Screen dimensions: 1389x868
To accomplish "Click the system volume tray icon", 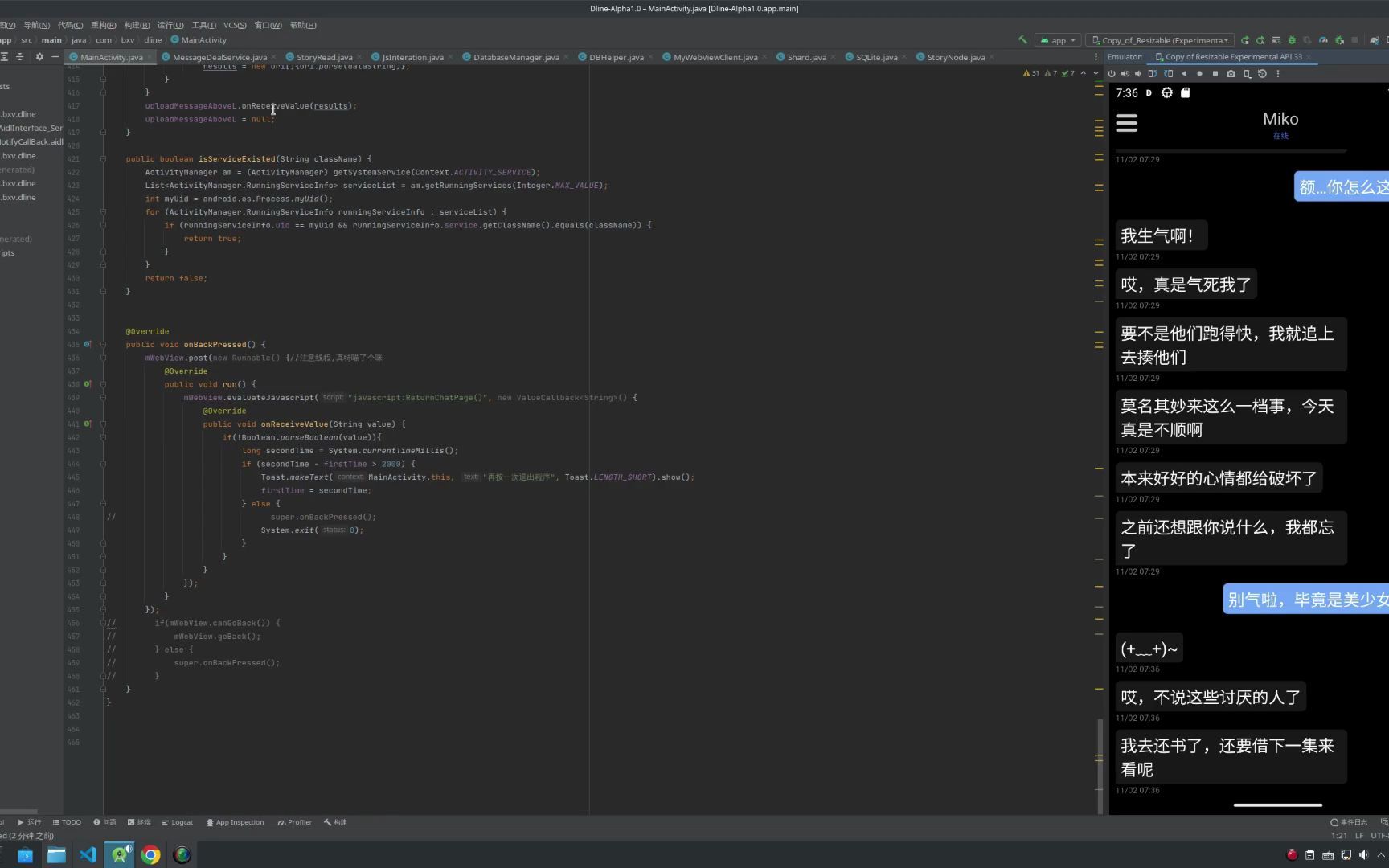I will coord(1362,854).
